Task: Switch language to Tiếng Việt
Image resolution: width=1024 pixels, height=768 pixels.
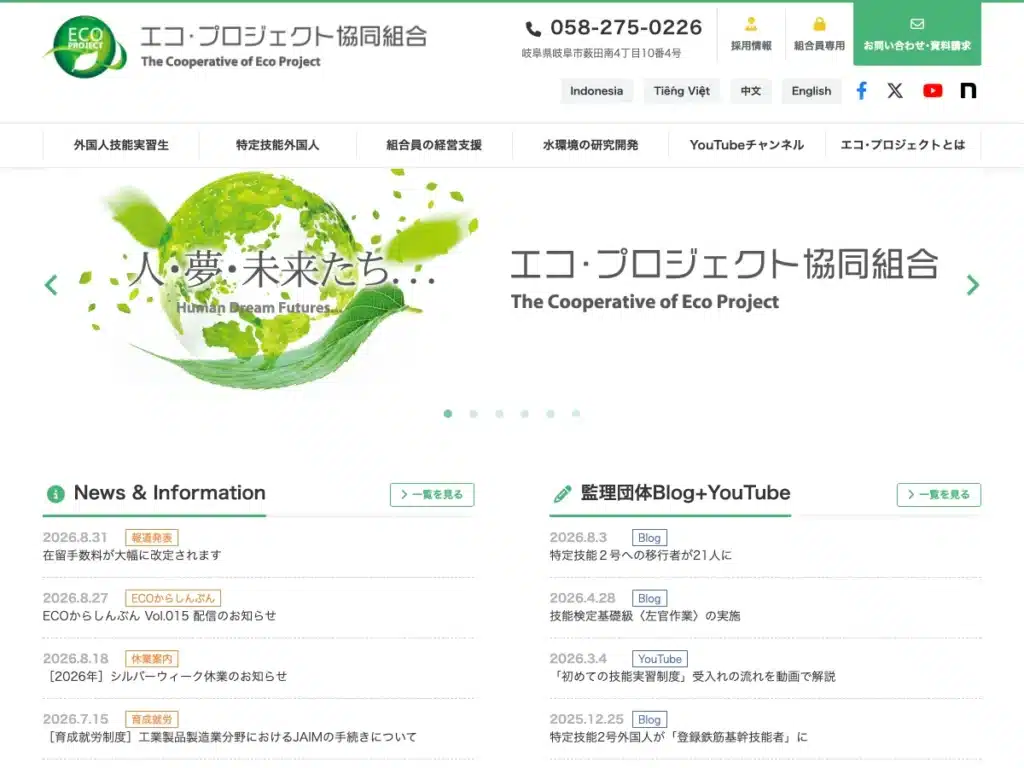Action: 682,91
